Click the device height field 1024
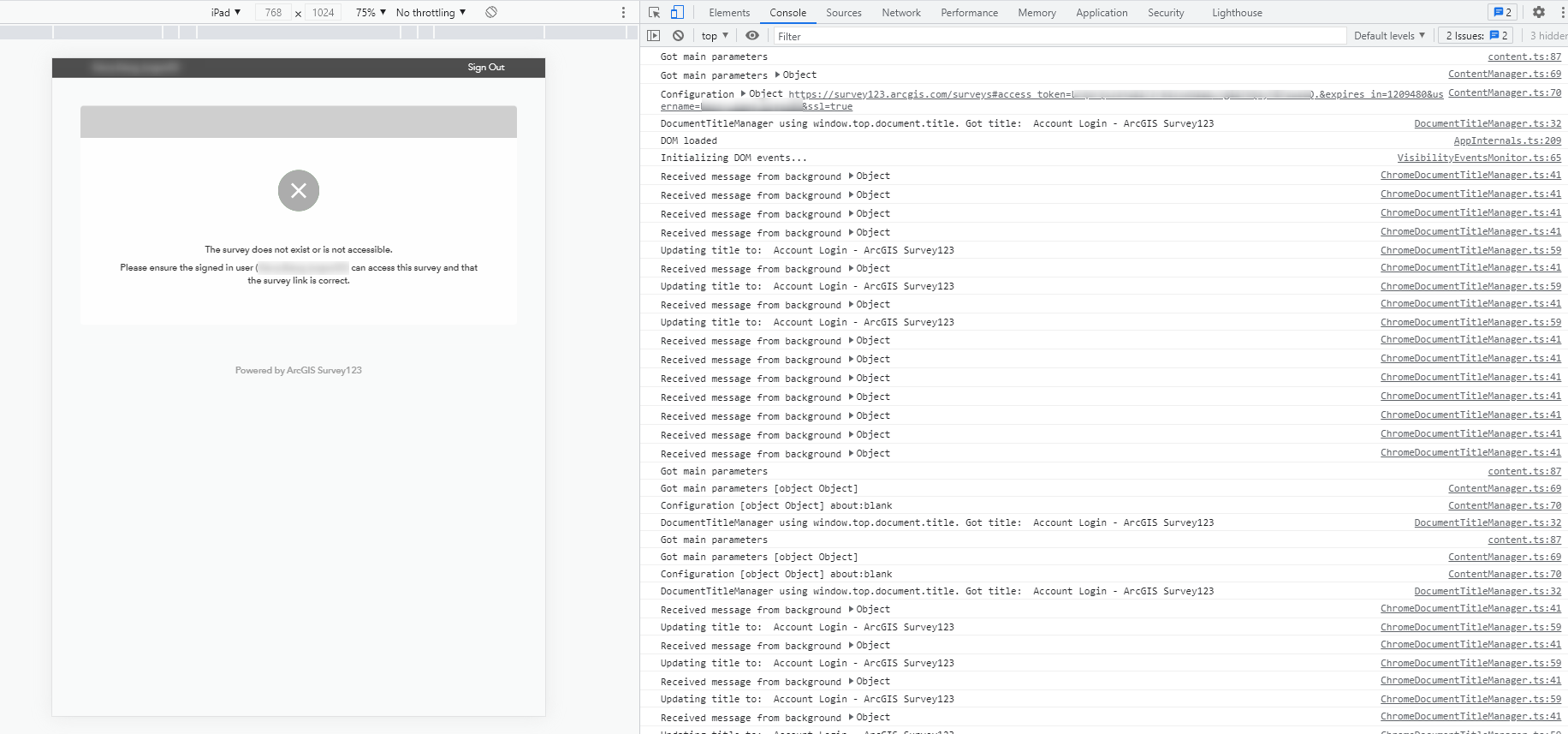Screen dimensions: 1568x734 323,12
